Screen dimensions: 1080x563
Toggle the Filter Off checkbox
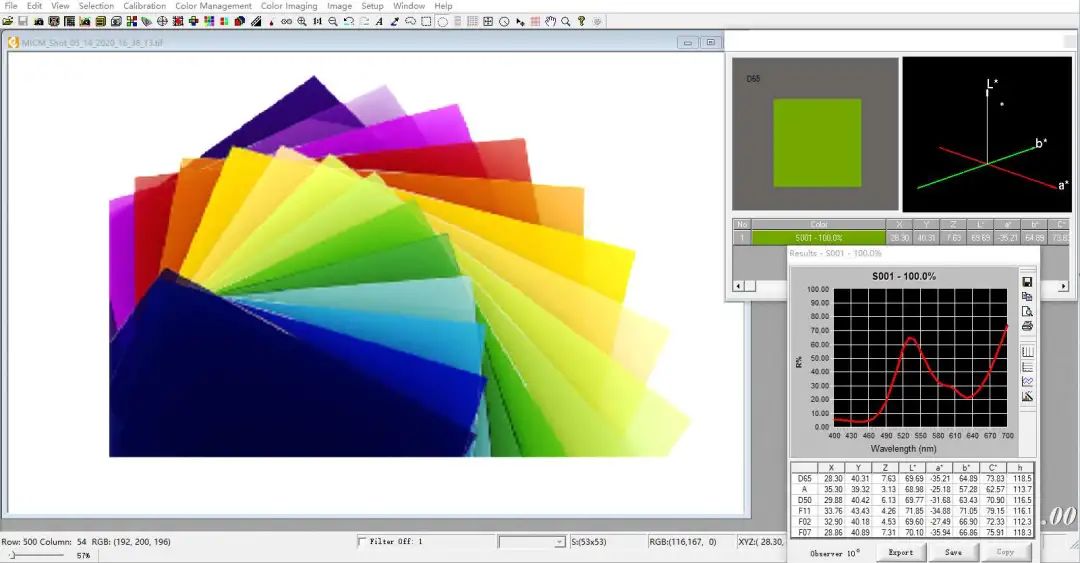pyautogui.click(x=362, y=542)
